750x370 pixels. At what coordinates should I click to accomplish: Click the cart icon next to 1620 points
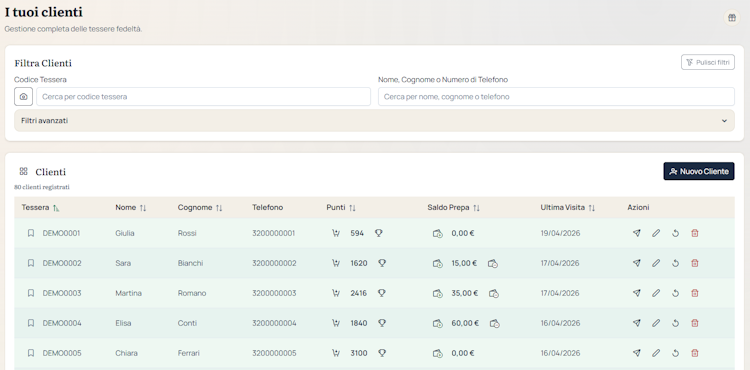point(336,263)
